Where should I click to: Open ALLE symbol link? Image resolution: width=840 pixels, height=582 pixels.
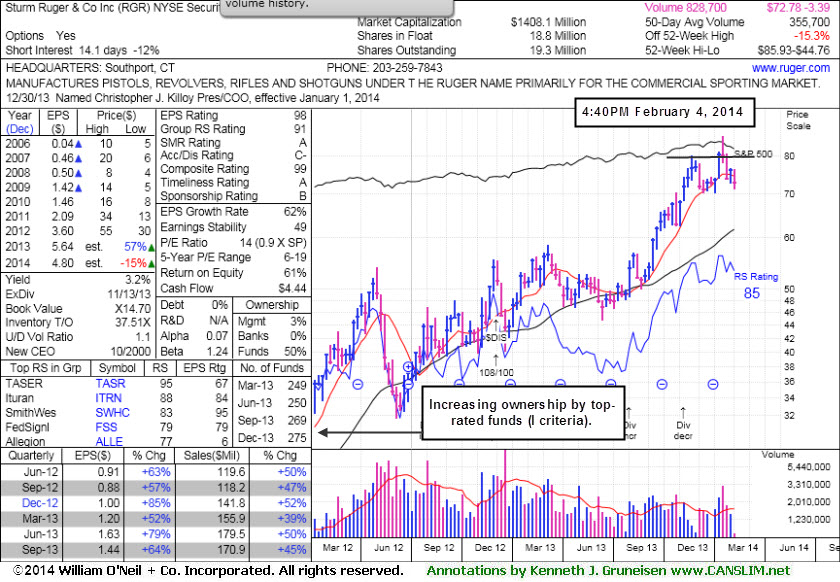[109, 442]
